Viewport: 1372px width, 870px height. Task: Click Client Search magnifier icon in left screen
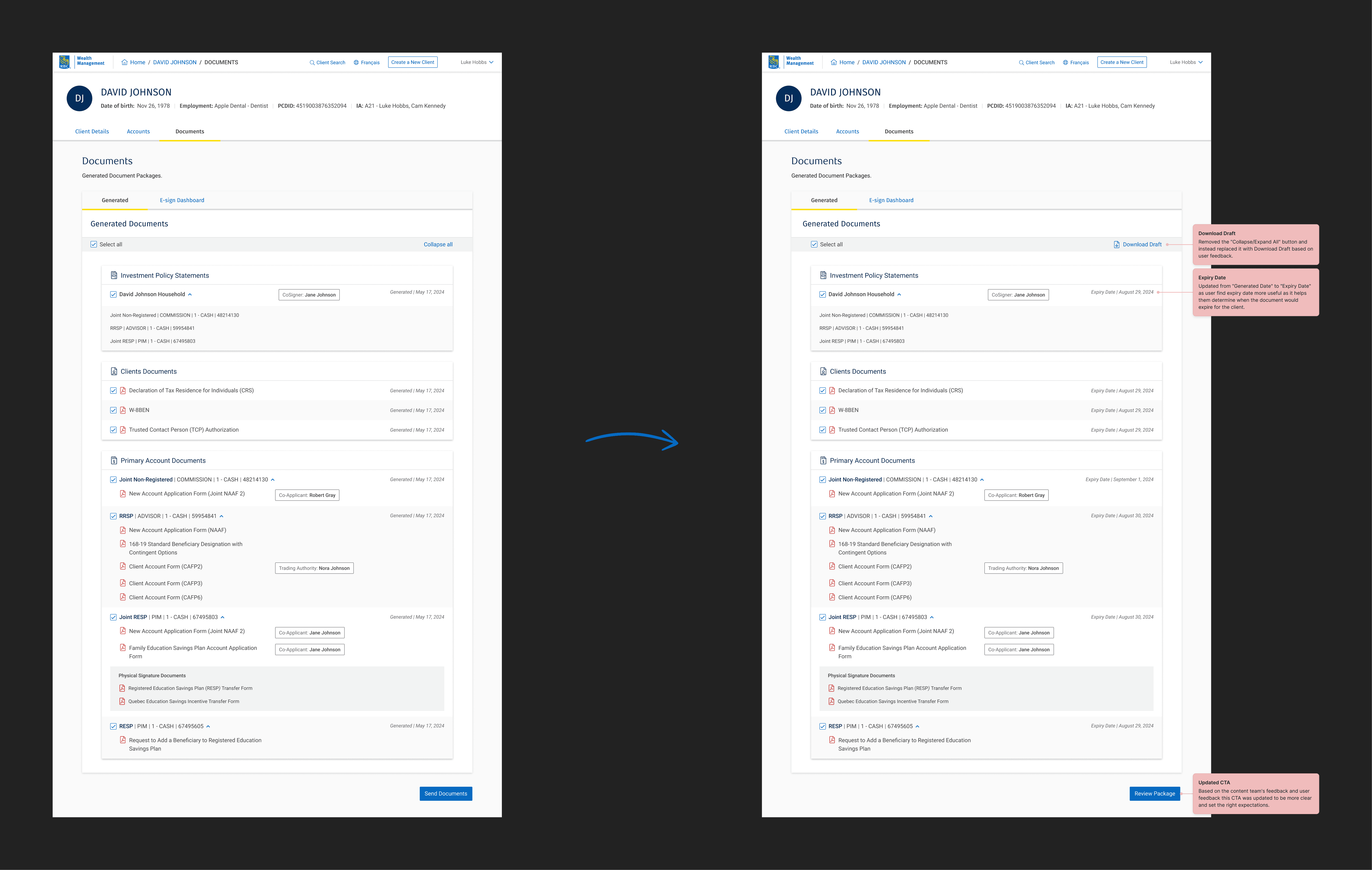pyautogui.click(x=312, y=63)
